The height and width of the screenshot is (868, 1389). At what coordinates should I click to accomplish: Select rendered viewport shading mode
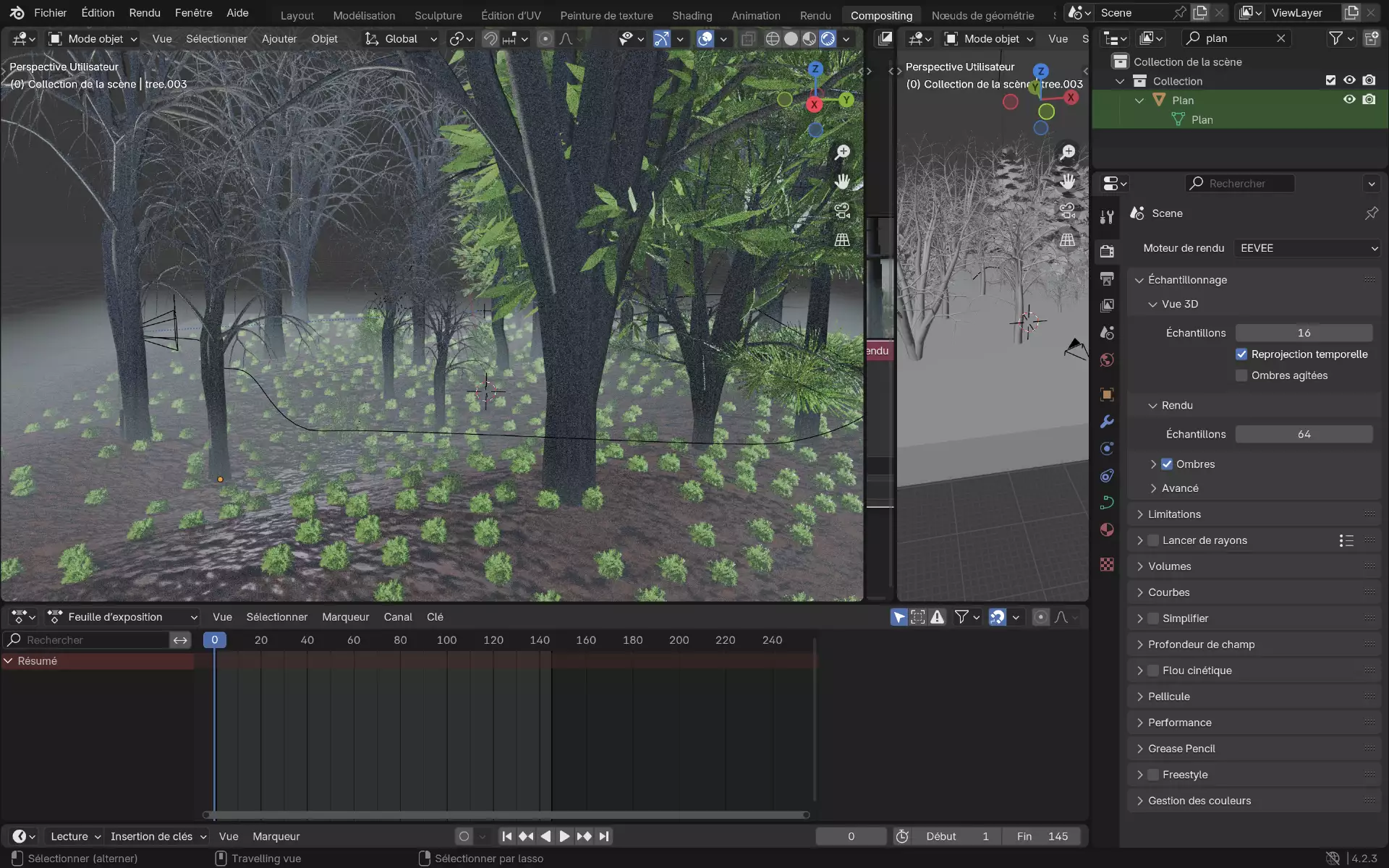coord(828,39)
